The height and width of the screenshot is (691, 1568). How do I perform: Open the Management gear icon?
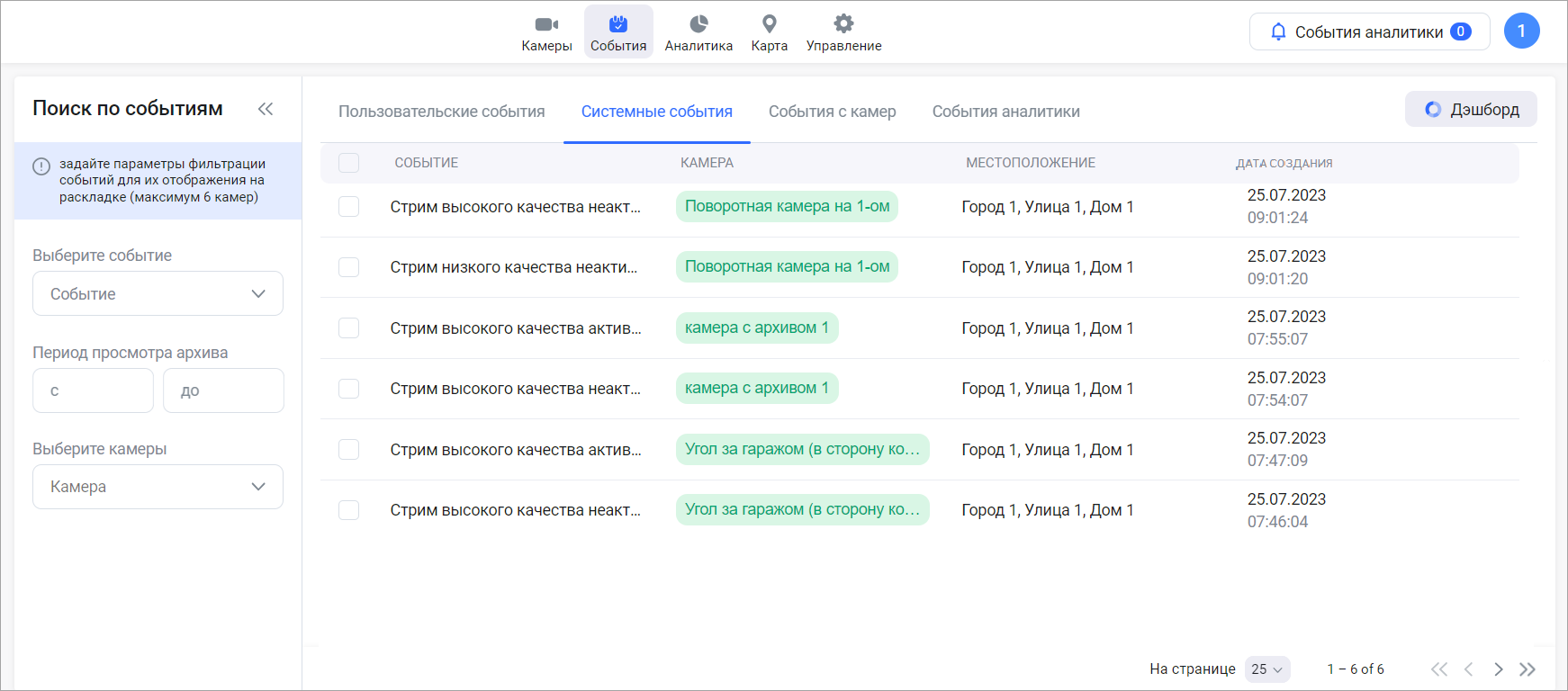843,24
